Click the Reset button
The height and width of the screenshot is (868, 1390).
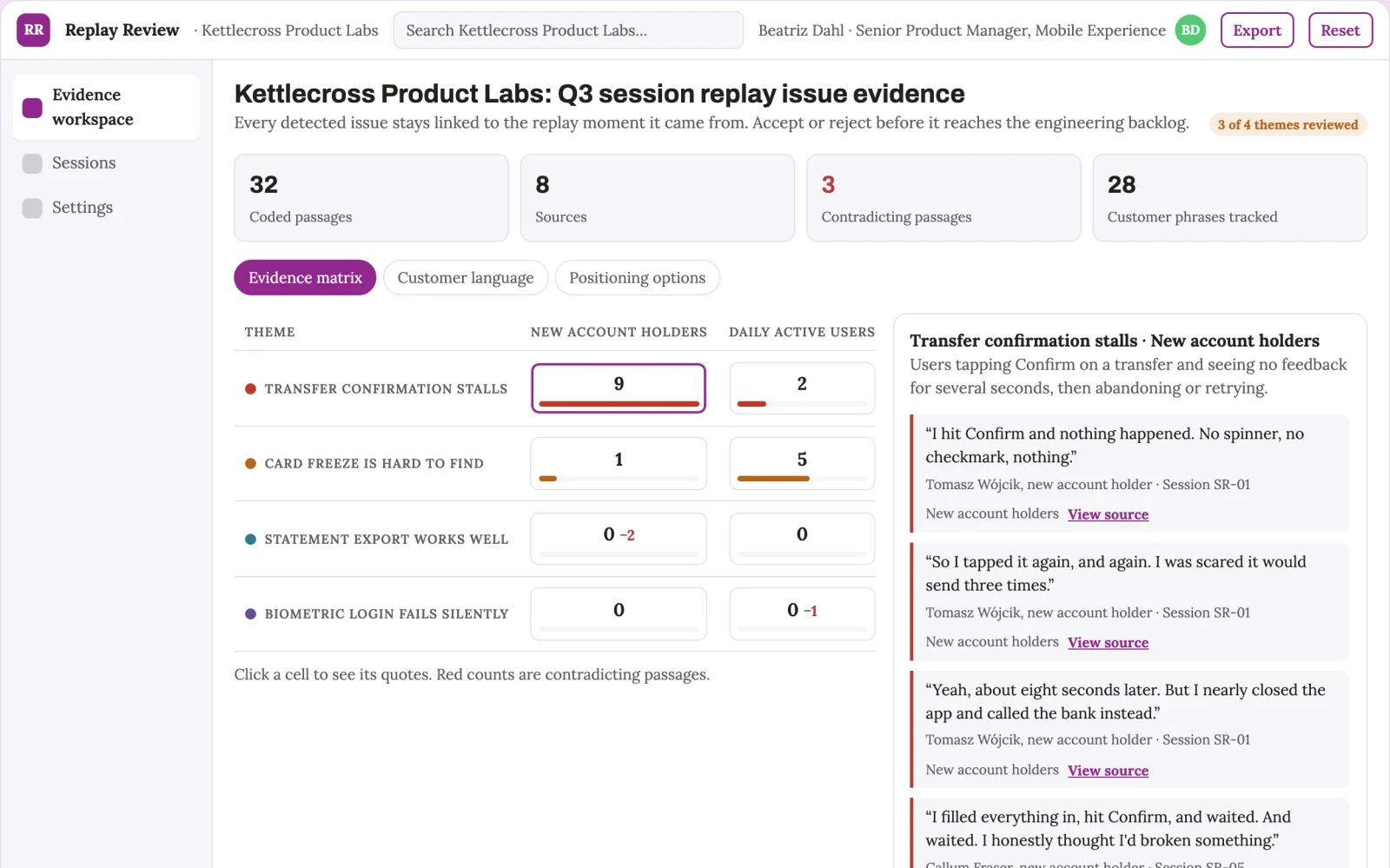1340,30
